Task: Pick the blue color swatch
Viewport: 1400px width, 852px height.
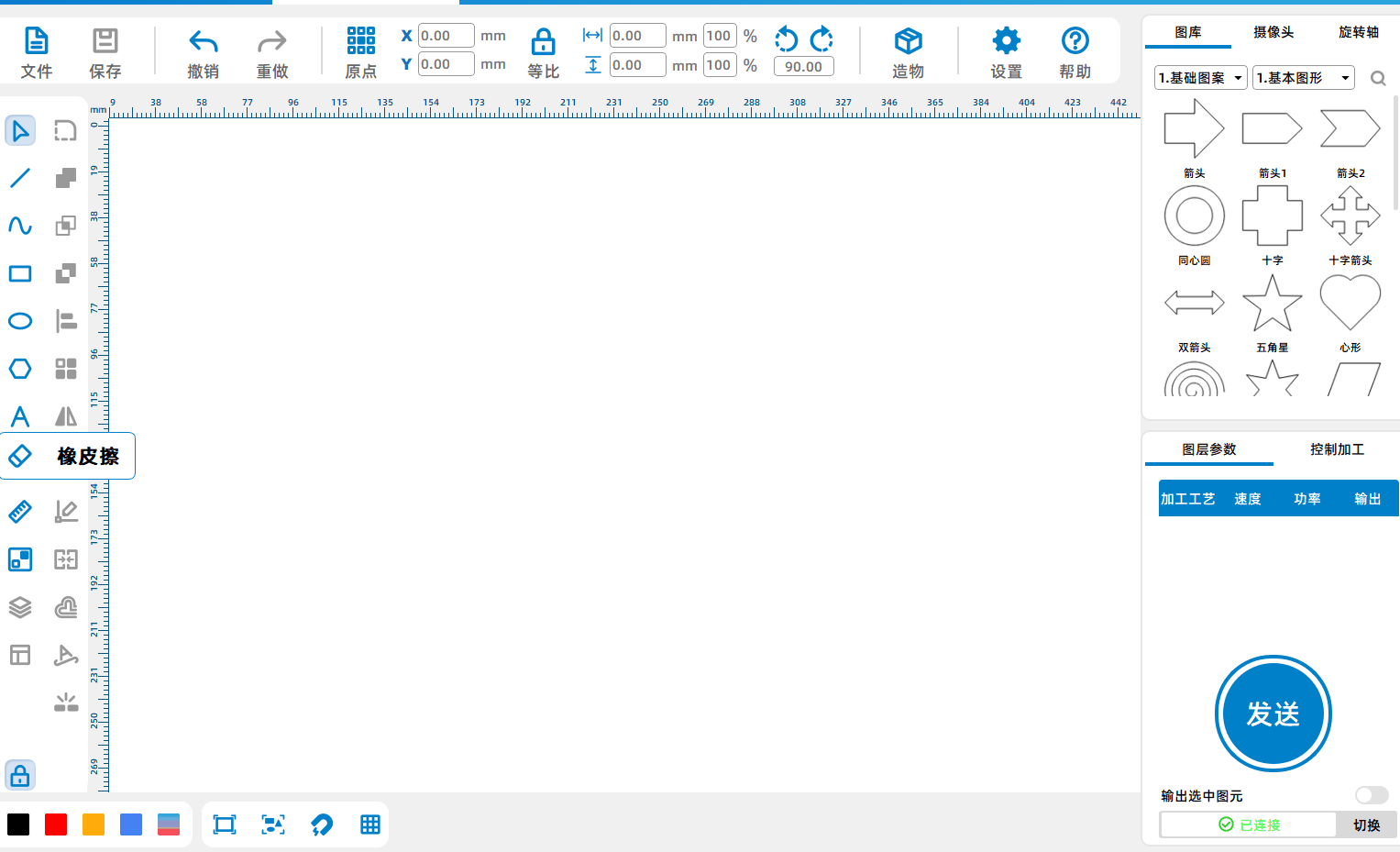Action: click(x=131, y=824)
